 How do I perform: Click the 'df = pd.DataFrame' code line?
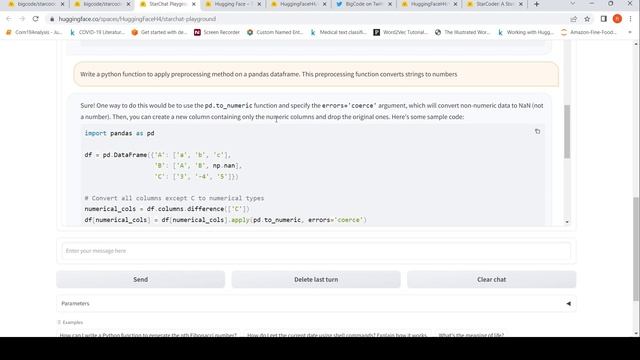158,155
